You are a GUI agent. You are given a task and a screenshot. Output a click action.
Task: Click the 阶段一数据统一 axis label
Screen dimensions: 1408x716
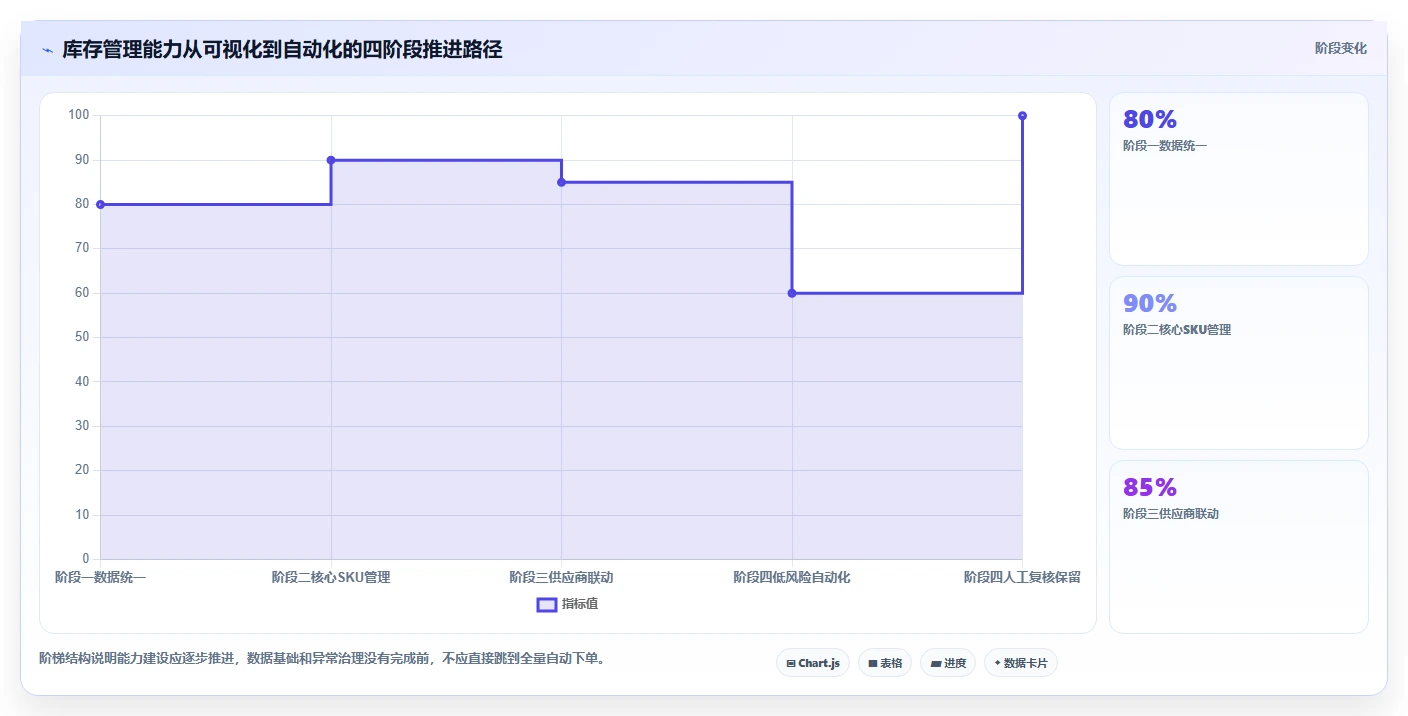point(100,577)
